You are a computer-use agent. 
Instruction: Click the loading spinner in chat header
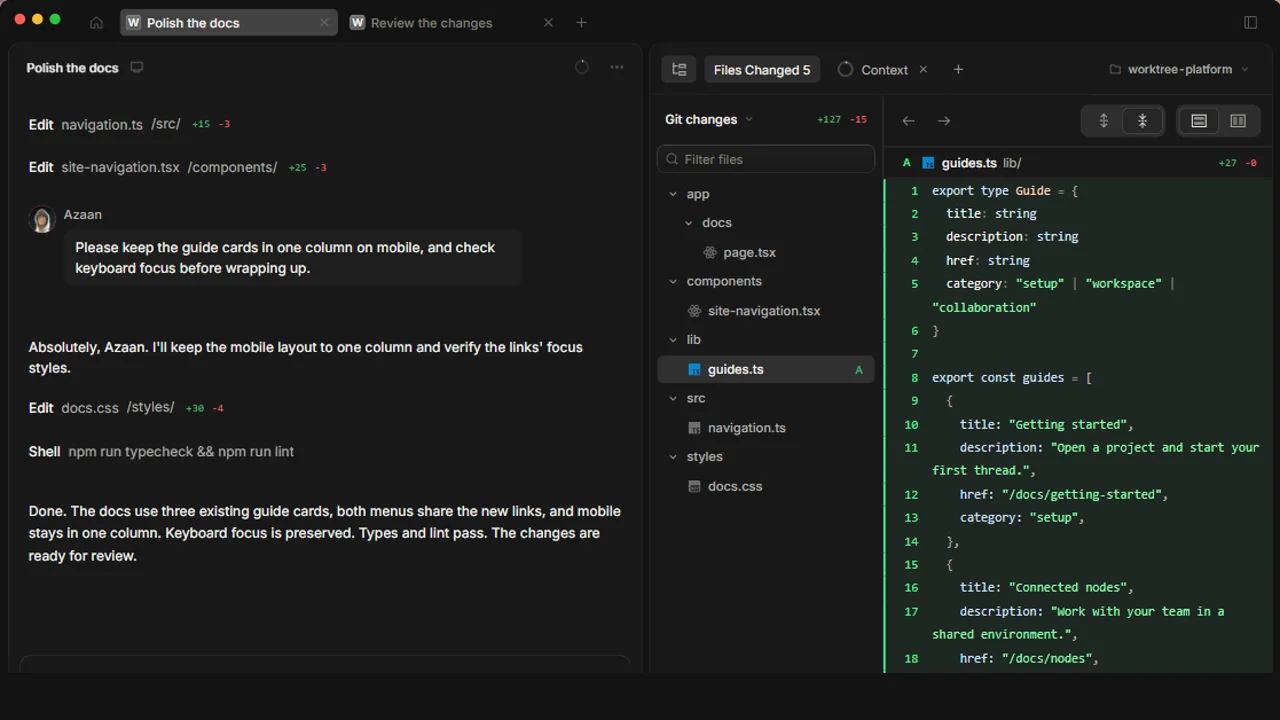pyautogui.click(x=582, y=67)
